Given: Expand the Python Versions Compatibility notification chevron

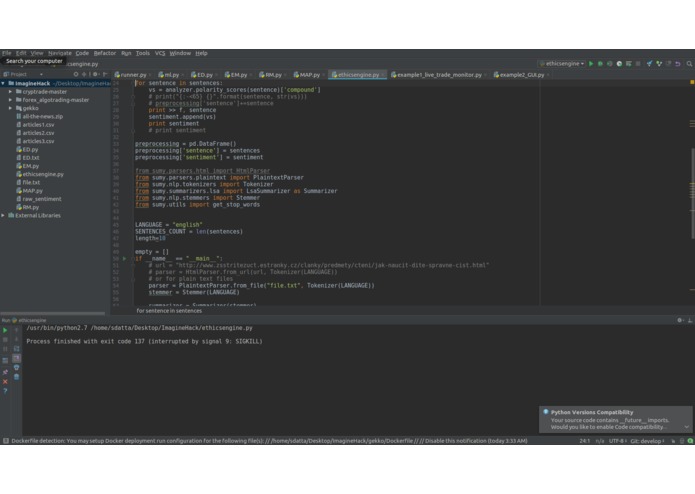Looking at the screenshot, I should click(x=687, y=427).
